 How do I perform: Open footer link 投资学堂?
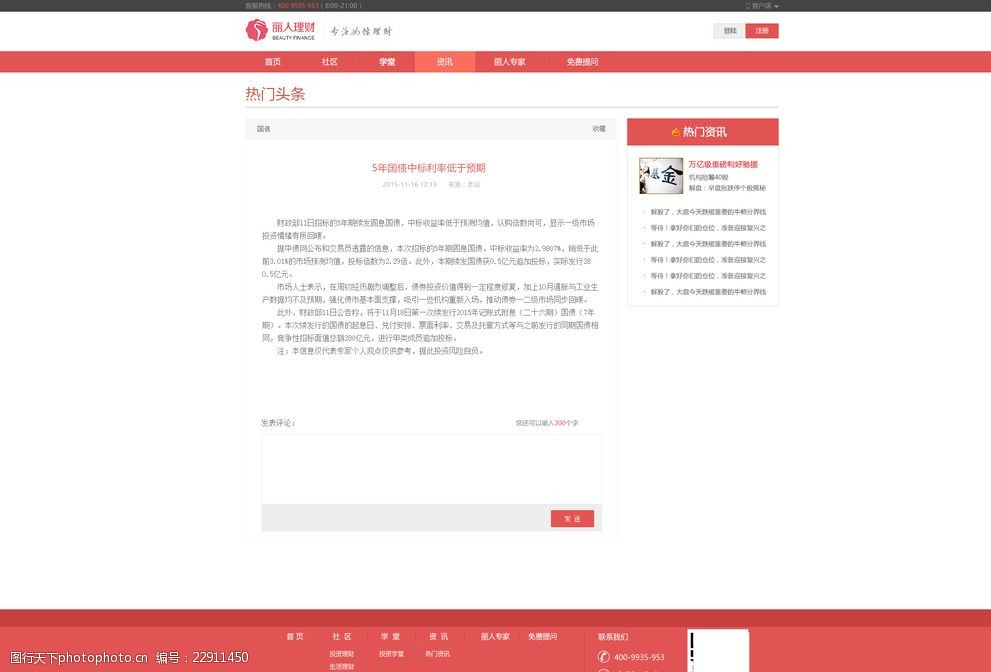[391, 654]
